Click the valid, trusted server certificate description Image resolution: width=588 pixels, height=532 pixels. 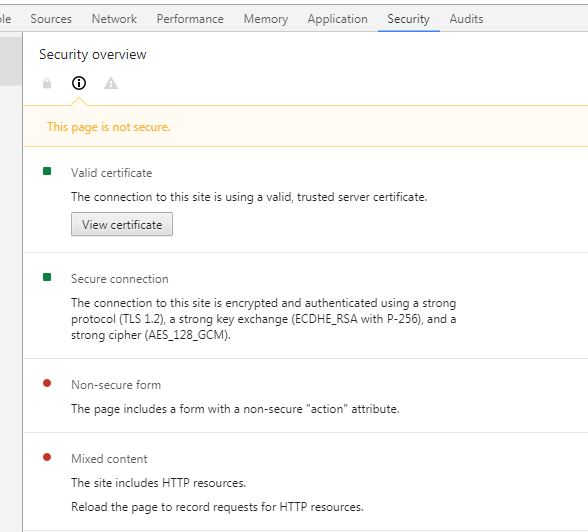249,197
